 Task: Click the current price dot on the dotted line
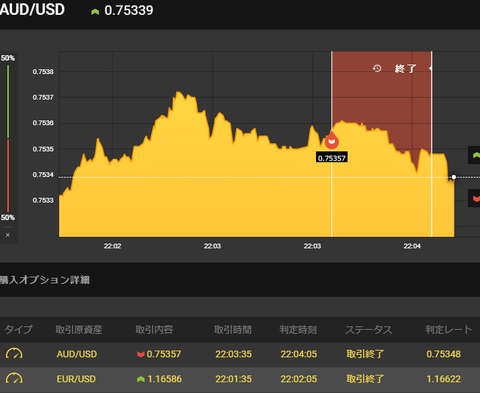point(454,177)
